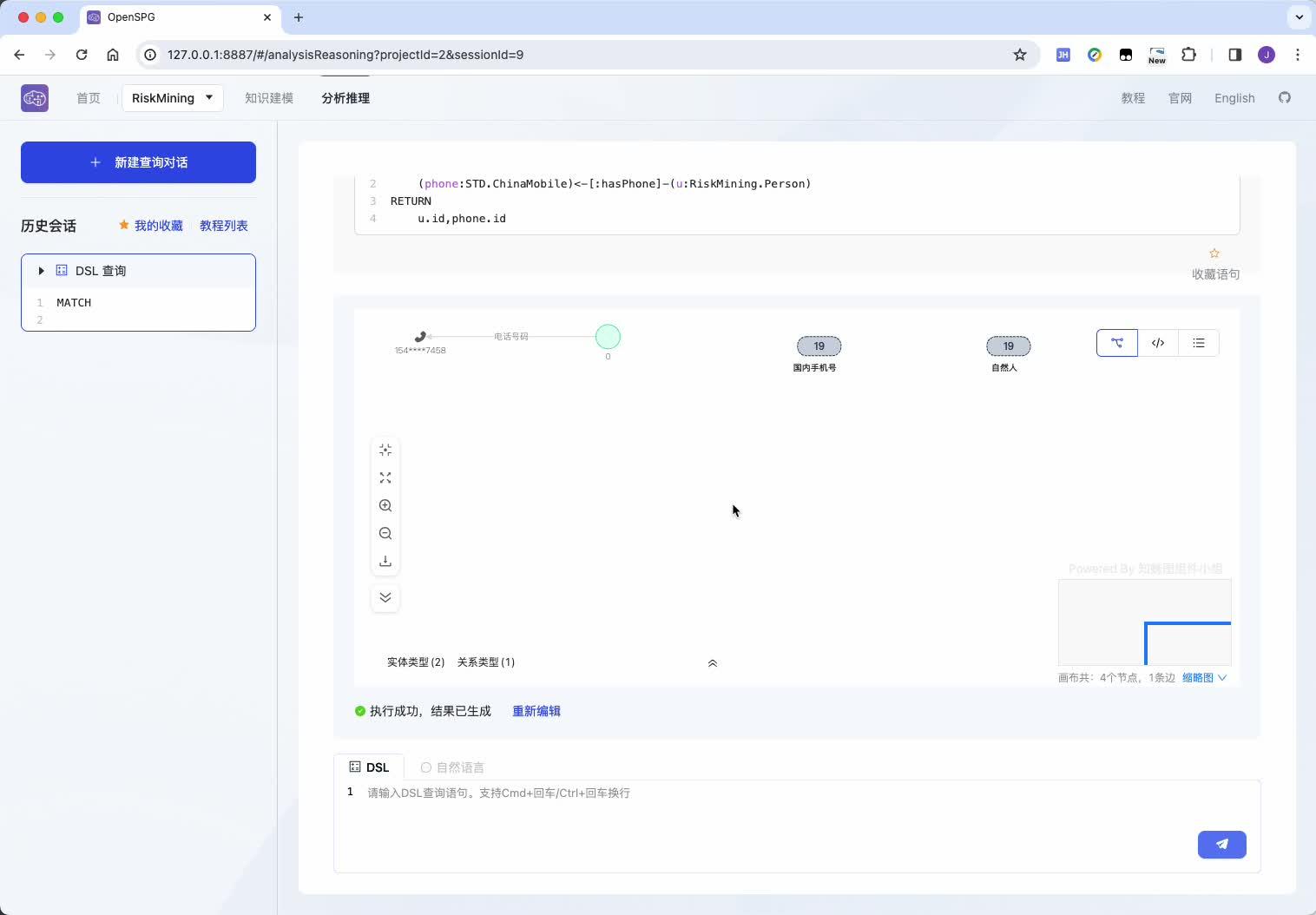Zoom in on the graph canvas
Viewport: 1316px width, 915px height.
coord(385,506)
